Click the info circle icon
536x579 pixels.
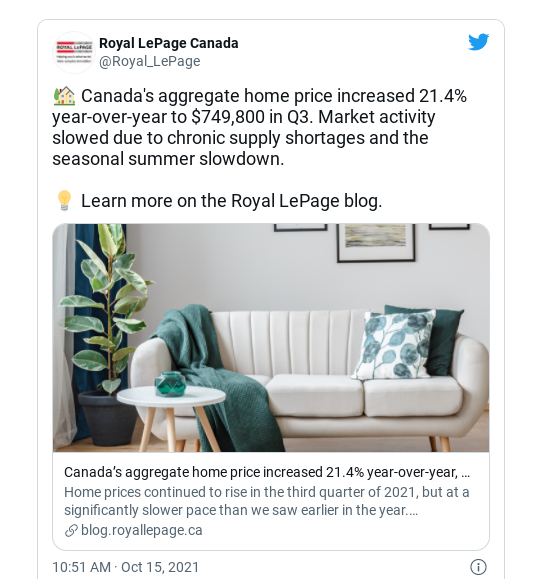point(478,566)
